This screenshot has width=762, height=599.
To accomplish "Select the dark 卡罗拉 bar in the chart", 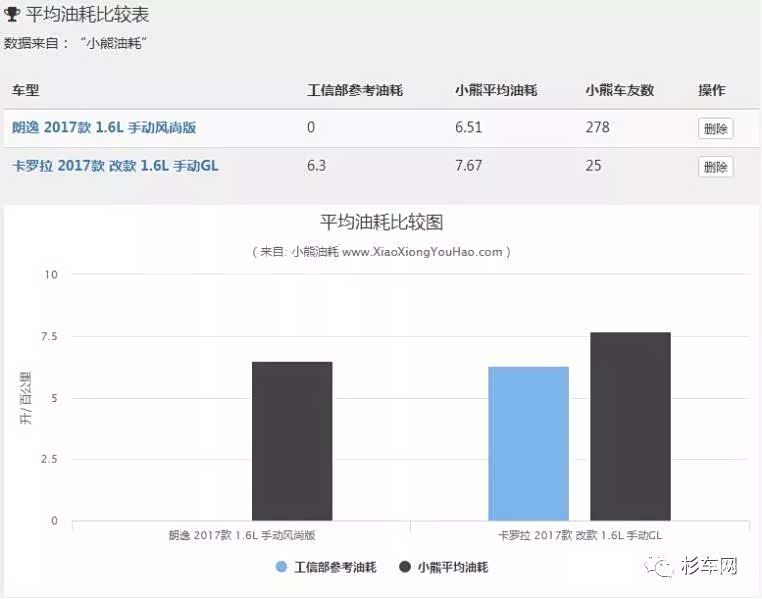I will click(x=630, y=426).
